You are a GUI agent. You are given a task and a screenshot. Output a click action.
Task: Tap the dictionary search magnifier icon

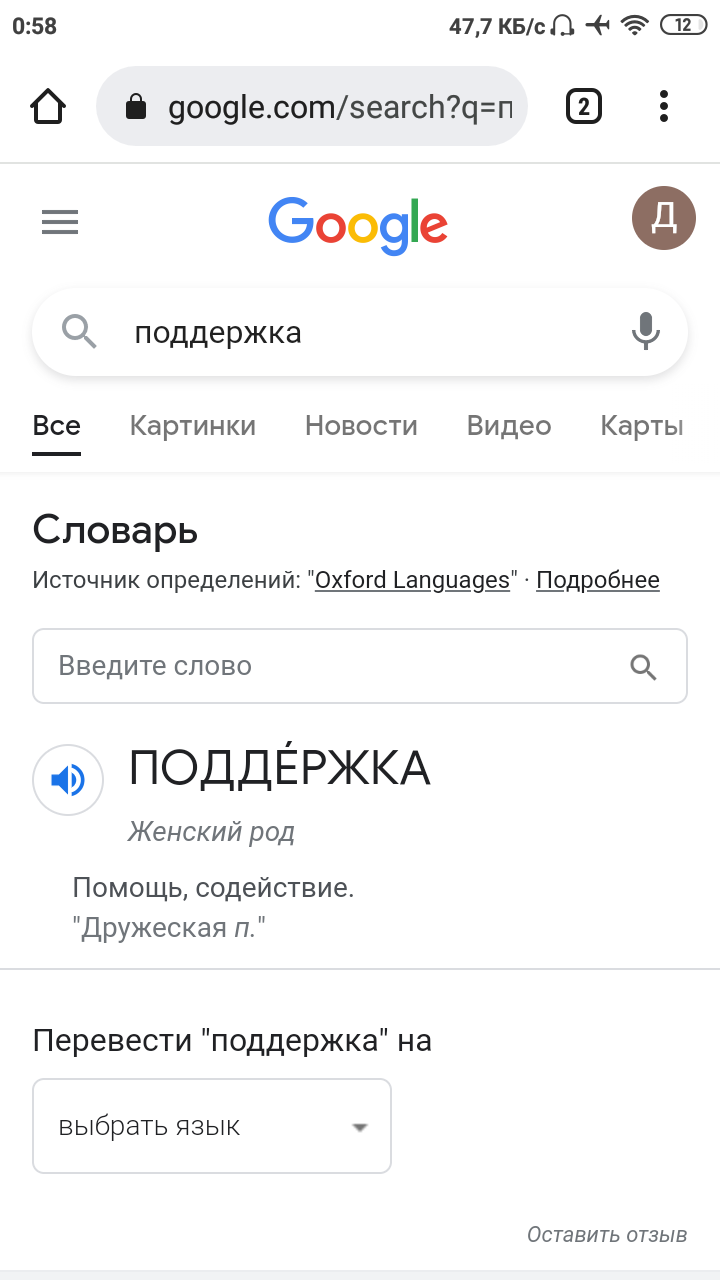[x=643, y=667]
